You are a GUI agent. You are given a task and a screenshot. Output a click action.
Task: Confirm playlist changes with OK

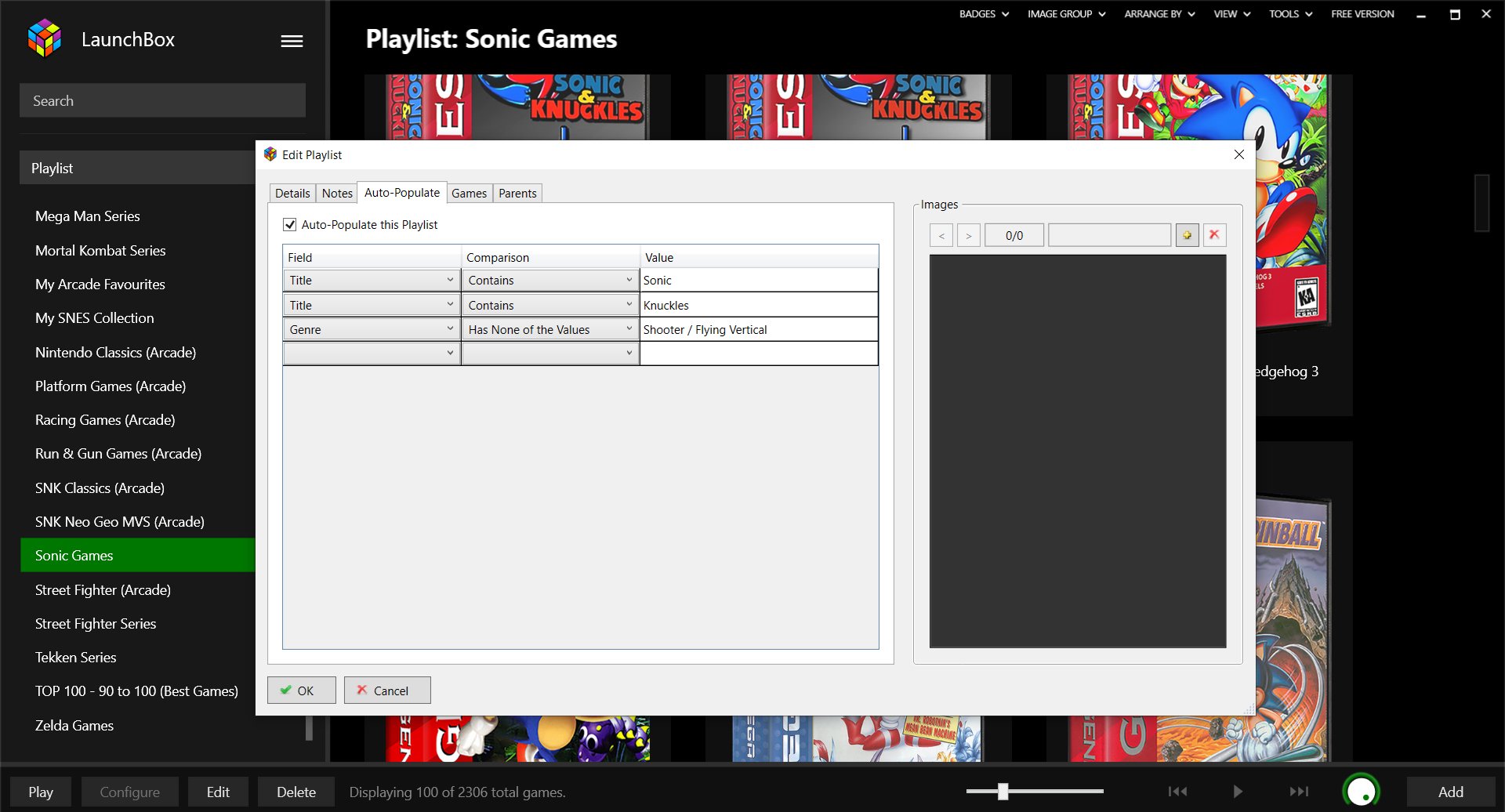point(302,691)
